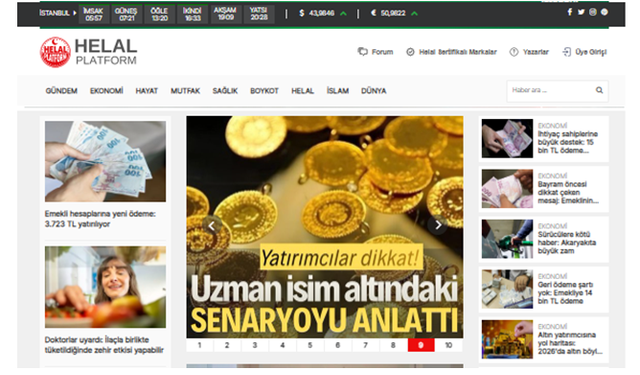Image resolution: width=640 pixels, height=375 pixels.
Task: Open the Facebook page icon
Action: coord(570,12)
